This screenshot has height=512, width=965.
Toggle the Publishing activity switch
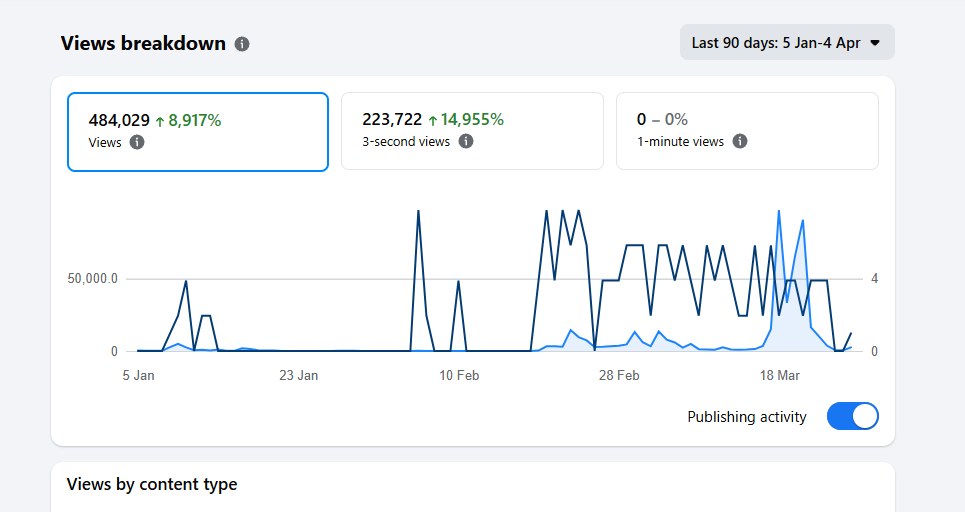[852, 417]
